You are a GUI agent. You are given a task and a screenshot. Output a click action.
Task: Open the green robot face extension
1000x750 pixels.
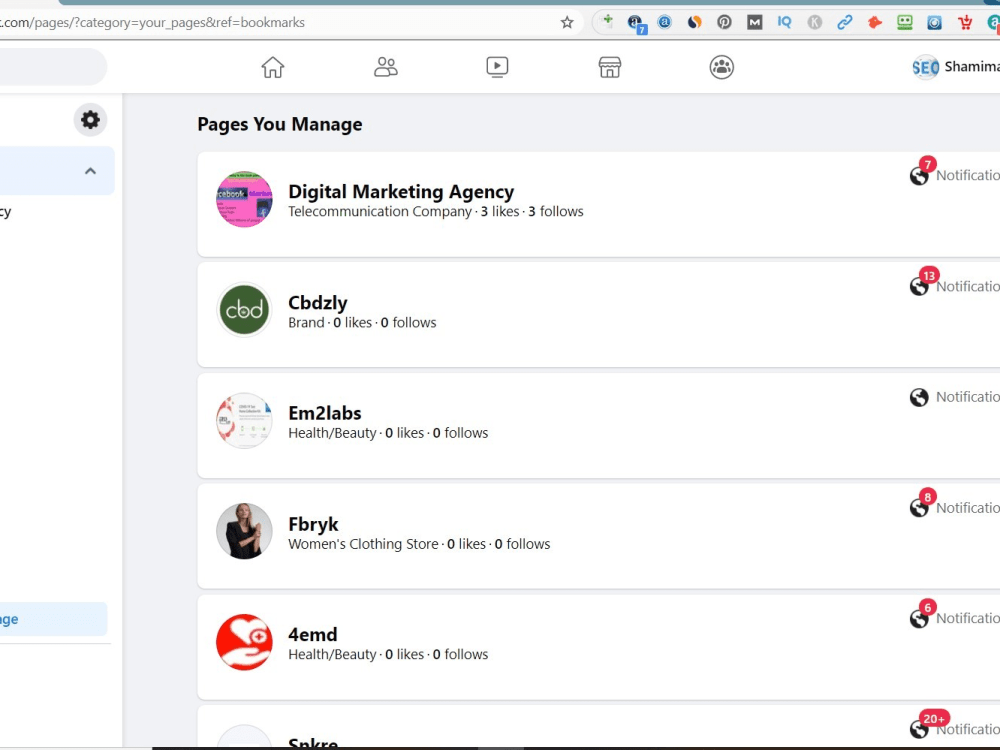click(904, 22)
